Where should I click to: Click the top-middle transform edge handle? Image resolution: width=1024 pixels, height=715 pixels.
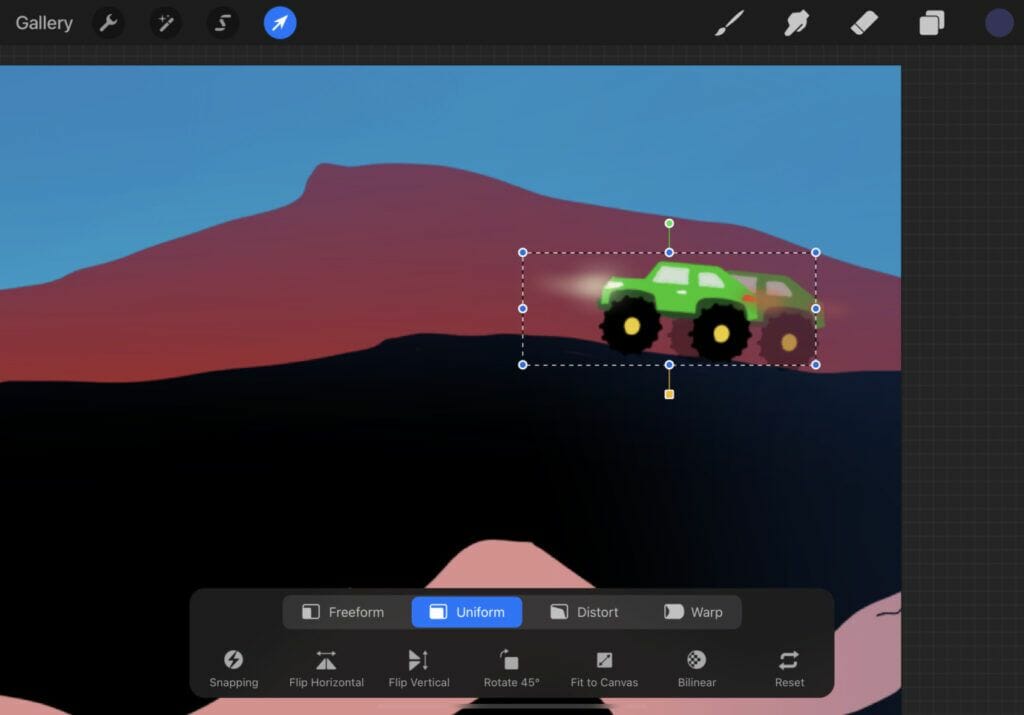point(669,252)
